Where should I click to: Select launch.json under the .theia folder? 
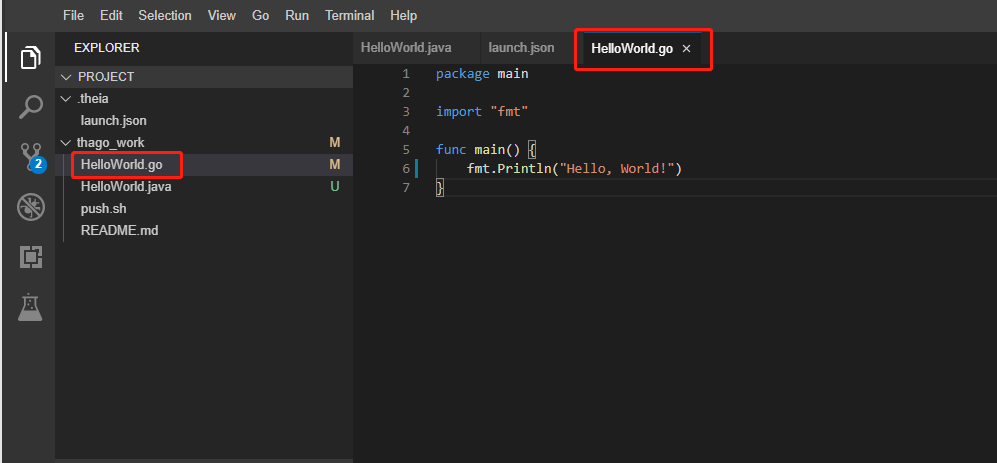[114, 121]
